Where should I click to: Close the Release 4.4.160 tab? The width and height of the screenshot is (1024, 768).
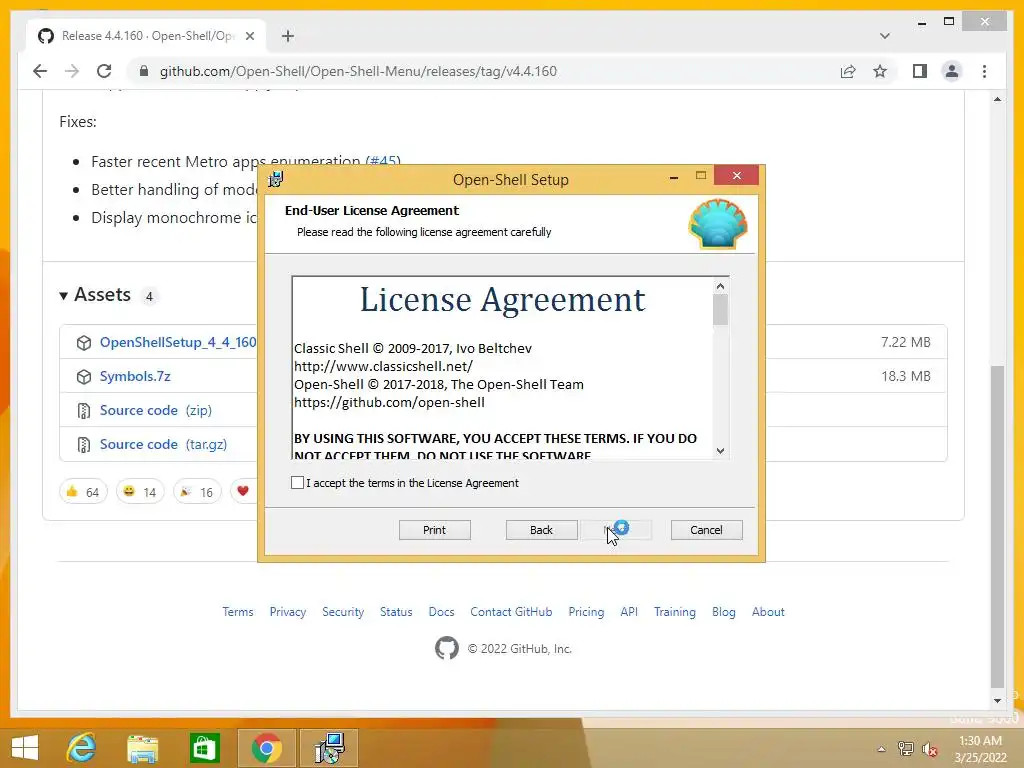coord(249,36)
